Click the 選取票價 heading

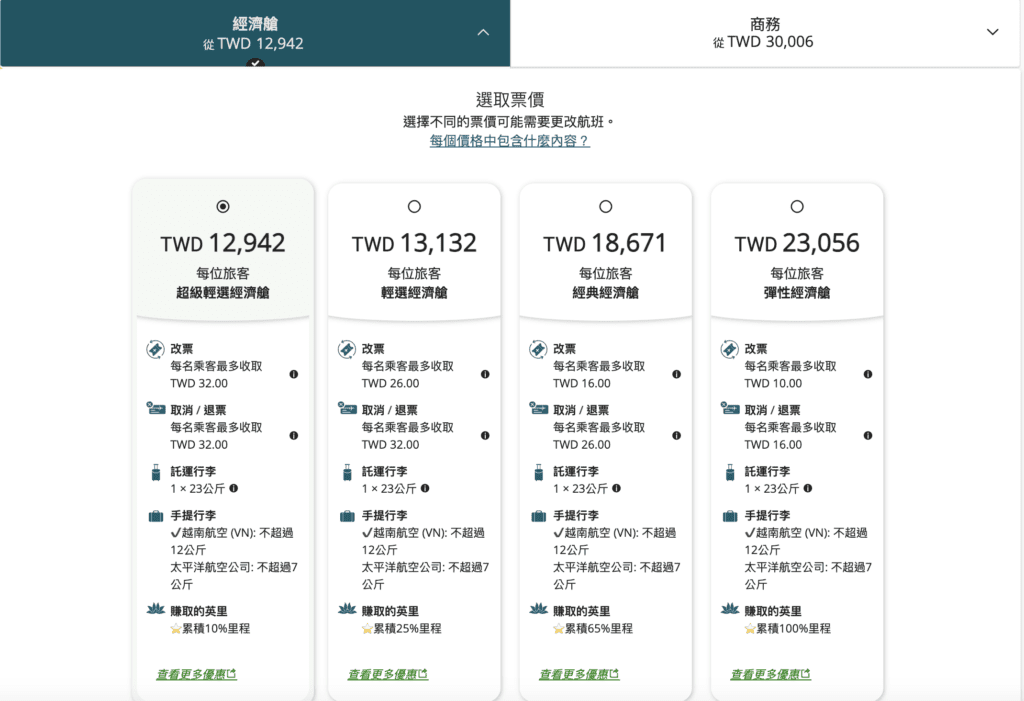coord(509,99)
